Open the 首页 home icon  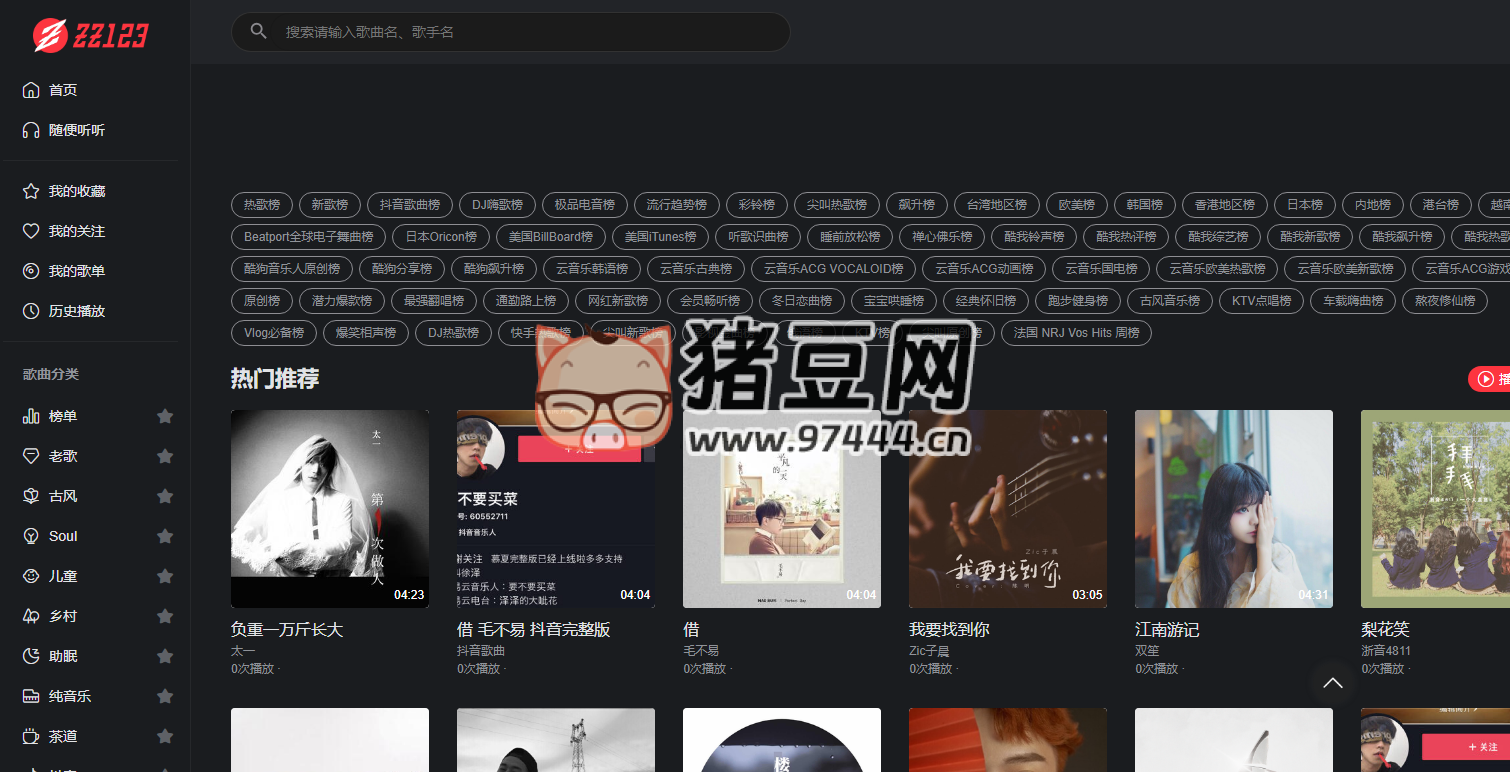(x=31, y=90)
